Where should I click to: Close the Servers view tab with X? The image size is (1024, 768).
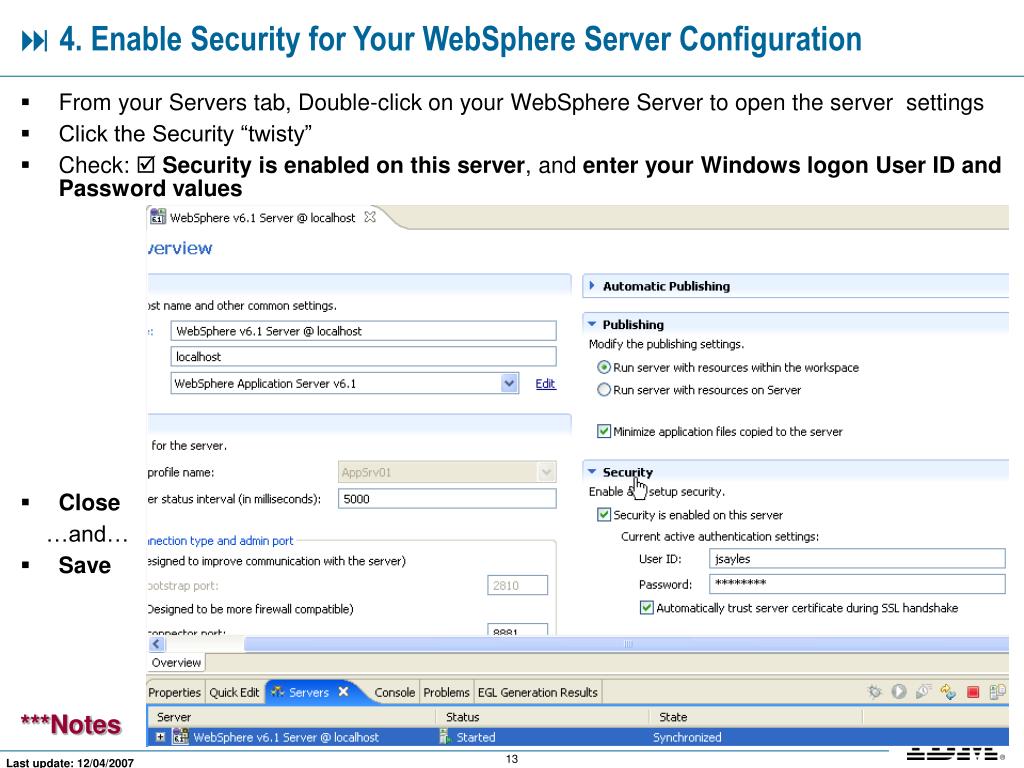[x=344, y=692]
